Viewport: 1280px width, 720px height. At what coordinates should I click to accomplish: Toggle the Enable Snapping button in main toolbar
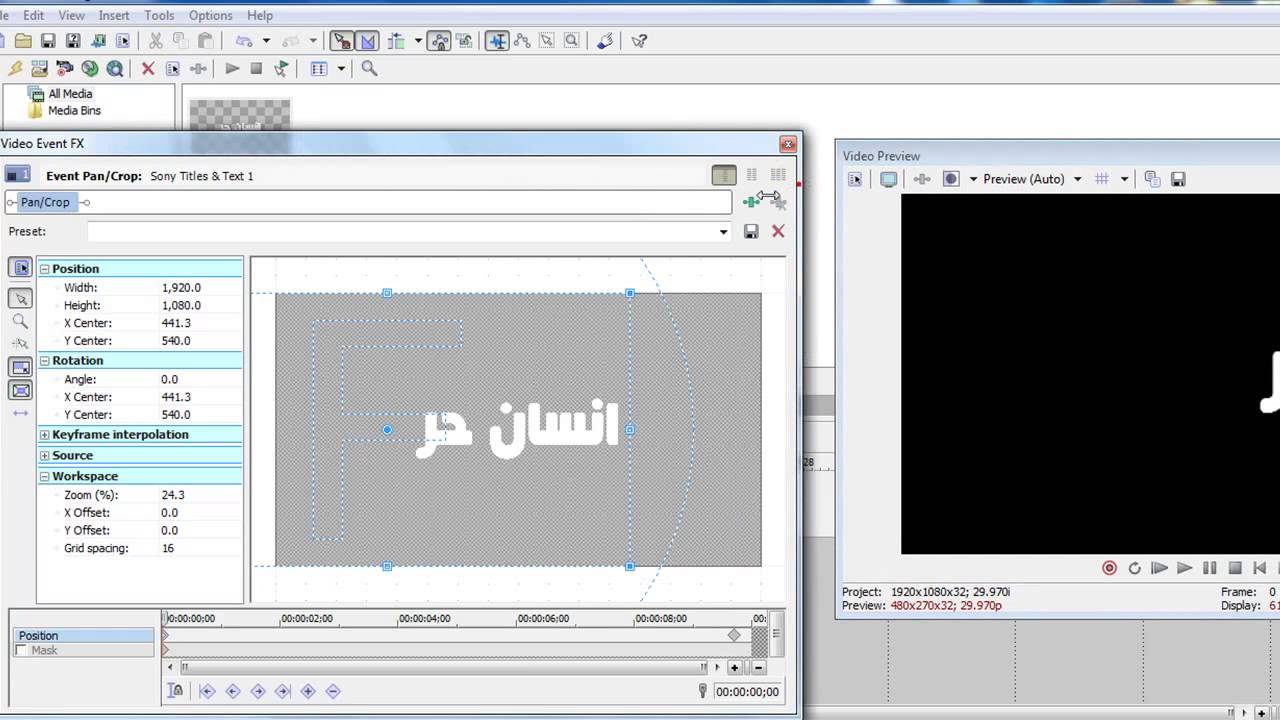click(x=342, y=41)
